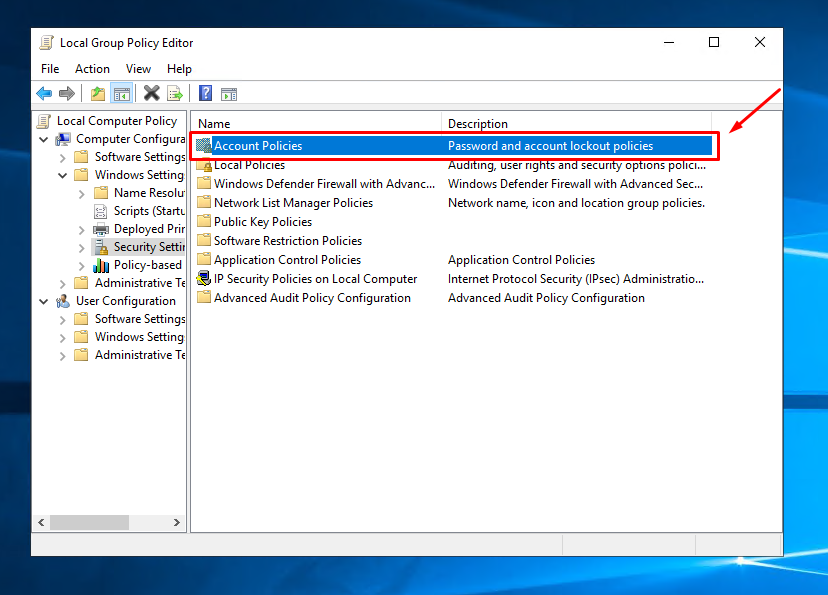Viewport: 828px width, 595px height.
Task: Select IP Security Policies on Local Computer
Action: [x=315, y=279]
